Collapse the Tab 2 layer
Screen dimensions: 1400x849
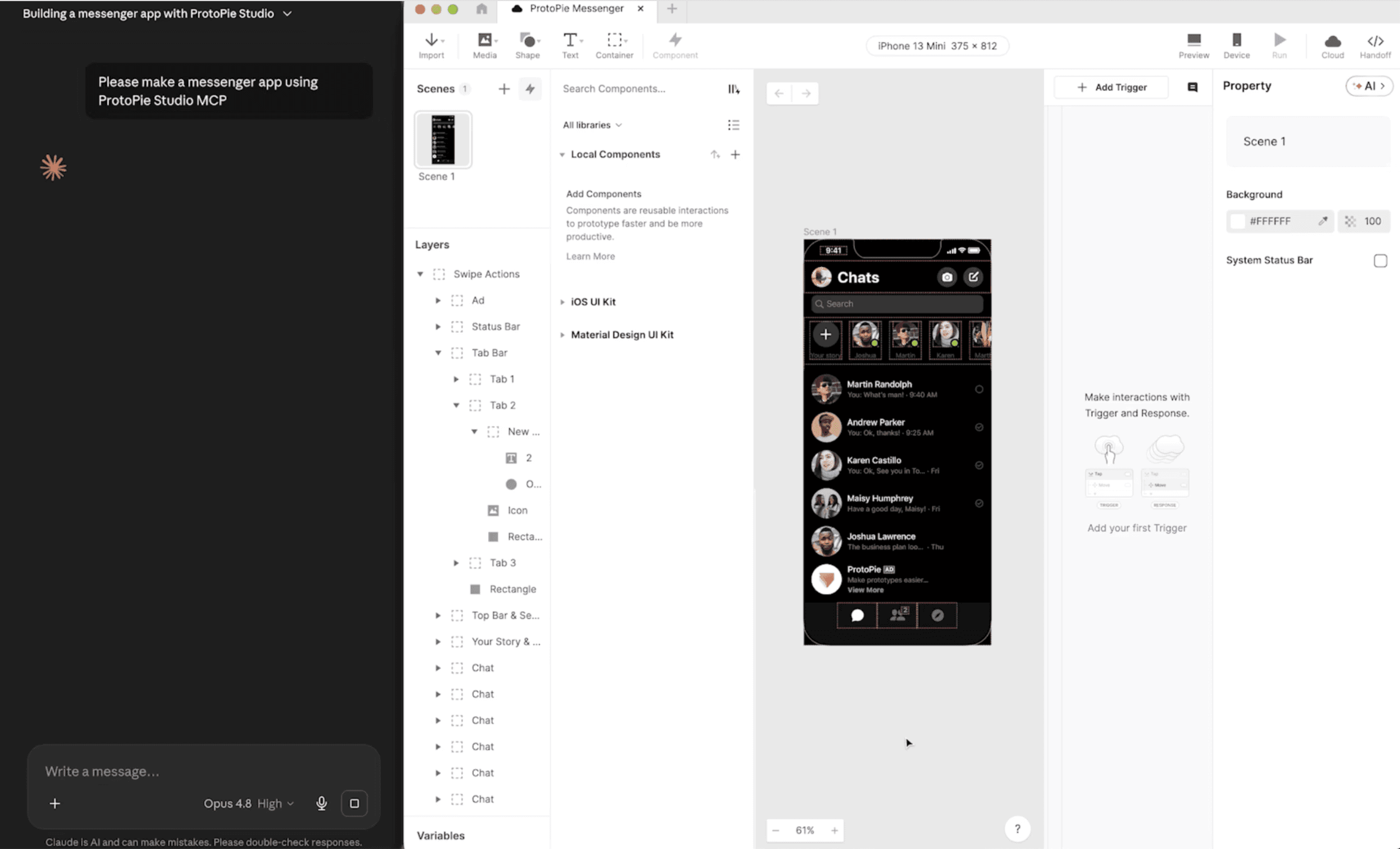click(x=456, y=405)
